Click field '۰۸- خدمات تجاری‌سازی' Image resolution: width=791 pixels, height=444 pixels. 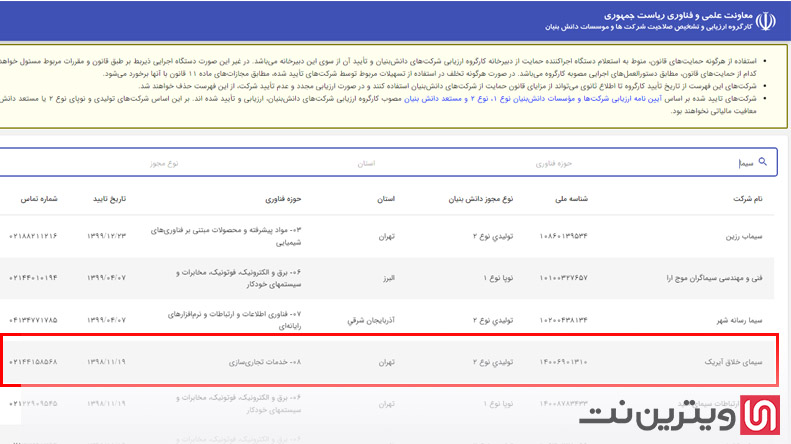[x=265, y=362]
